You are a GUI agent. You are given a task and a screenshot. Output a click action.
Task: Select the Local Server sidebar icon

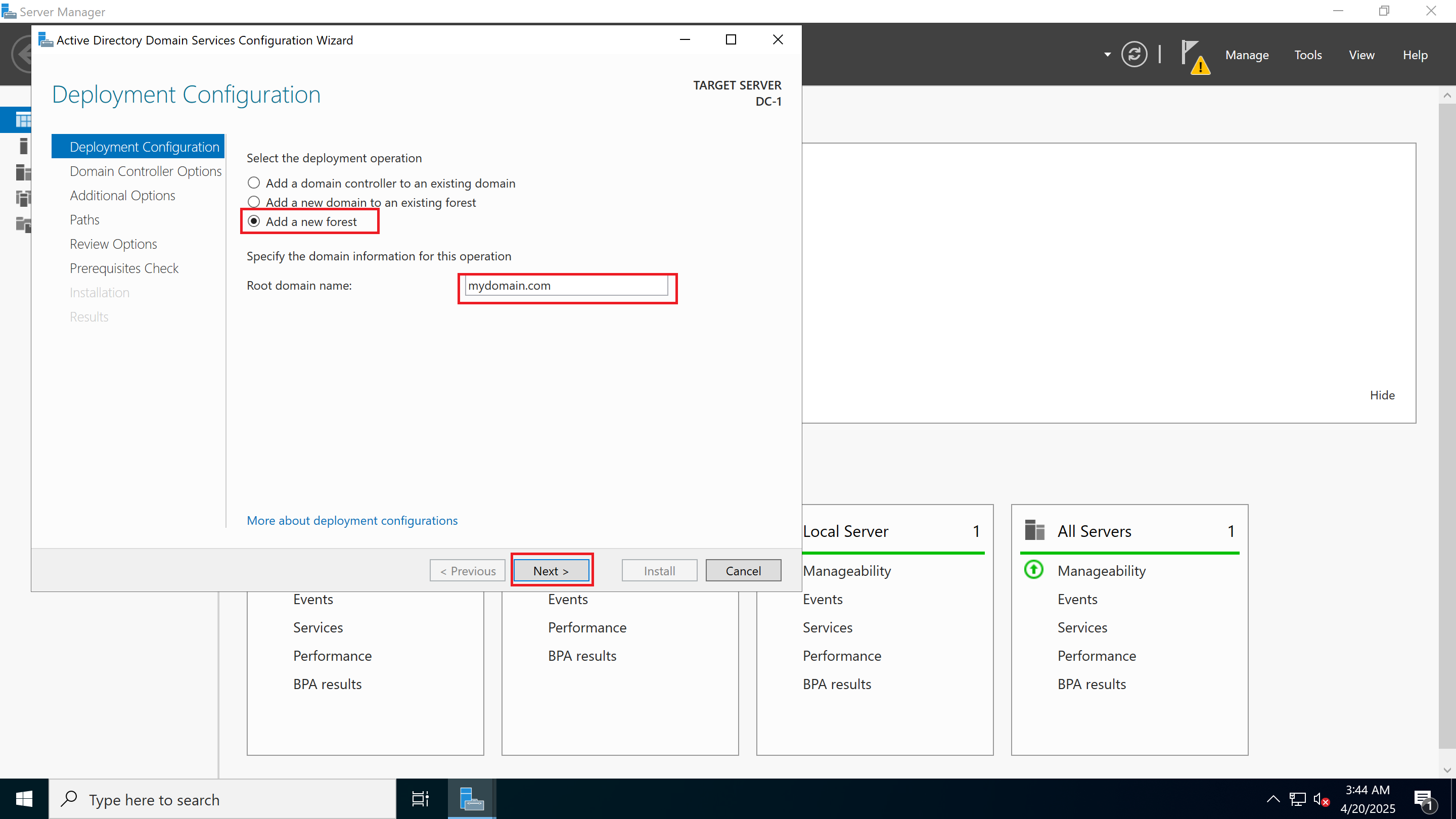coord(23,146)
